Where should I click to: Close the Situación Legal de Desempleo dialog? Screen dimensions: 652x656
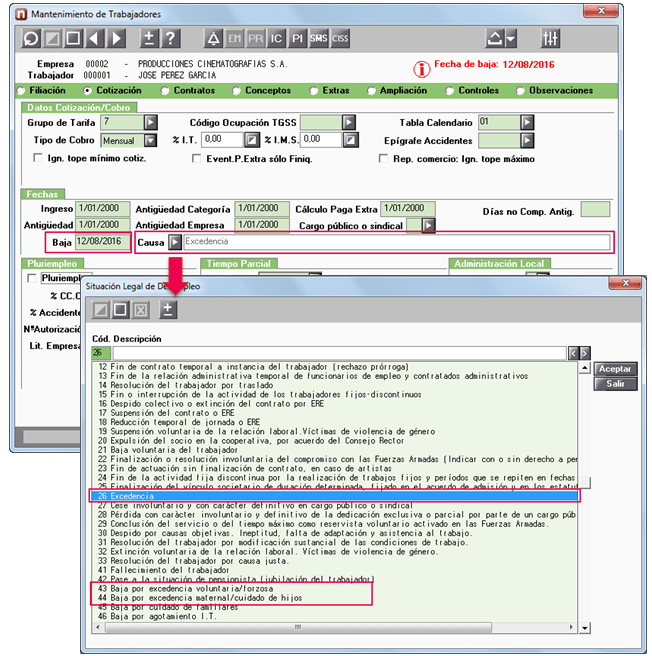625,283
